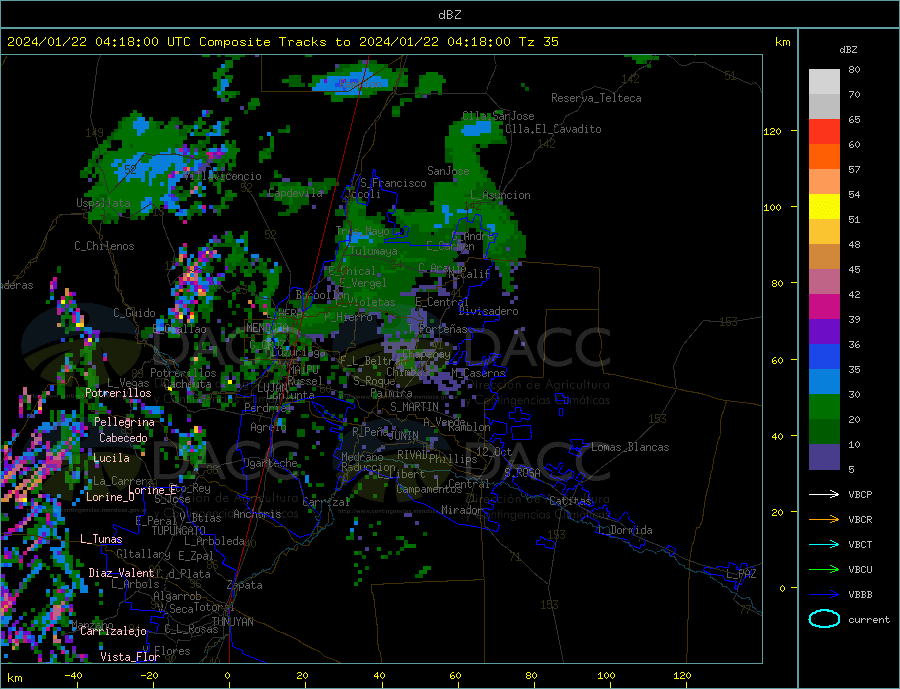Click the L_Dormida label
The width and height of the screenshot is (900, 689).
(x=626, y=530)
